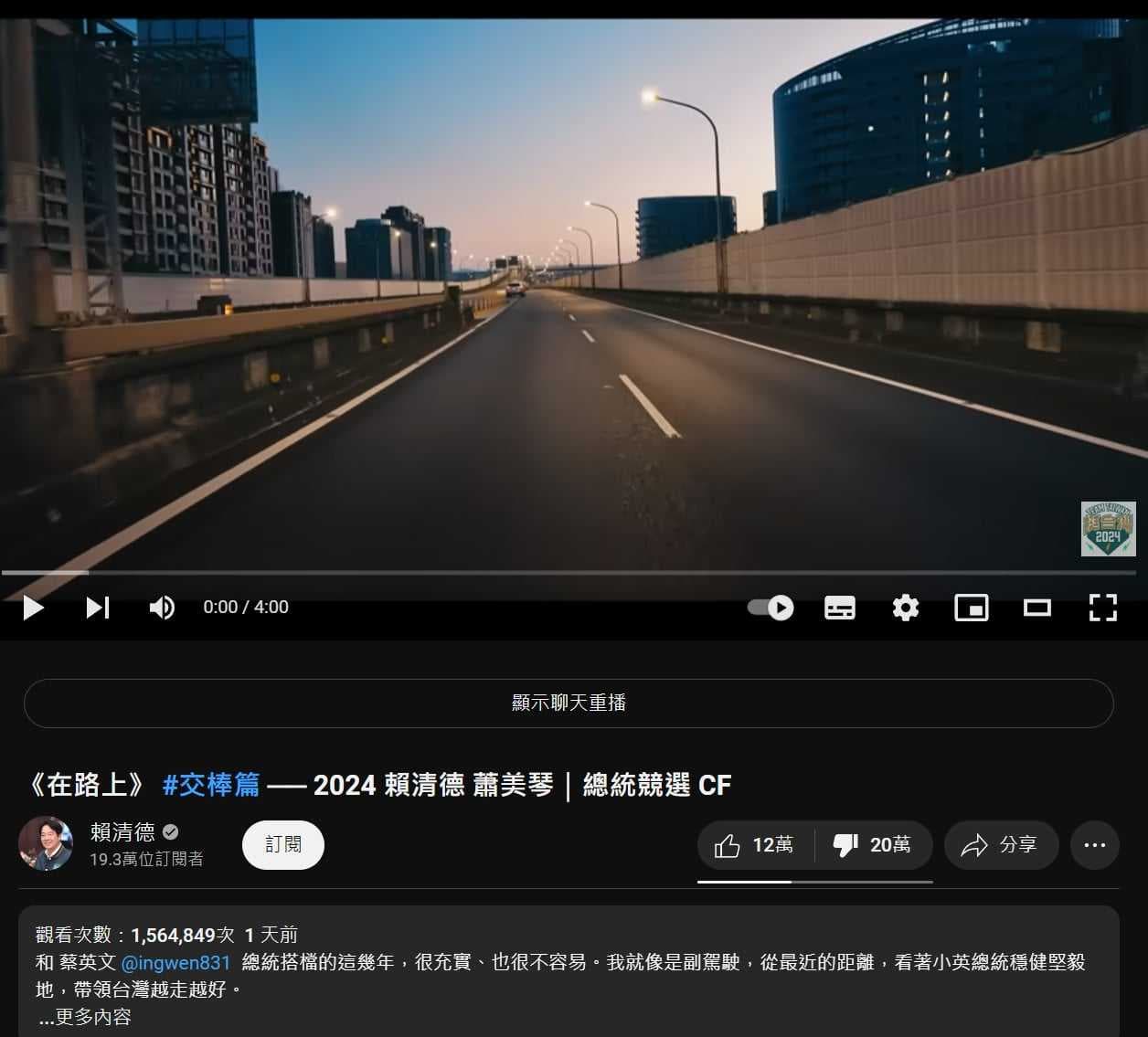
Task: Click the 0:00 / 4:00 time display
Action: pyautogui.click(x=246, y=608)
